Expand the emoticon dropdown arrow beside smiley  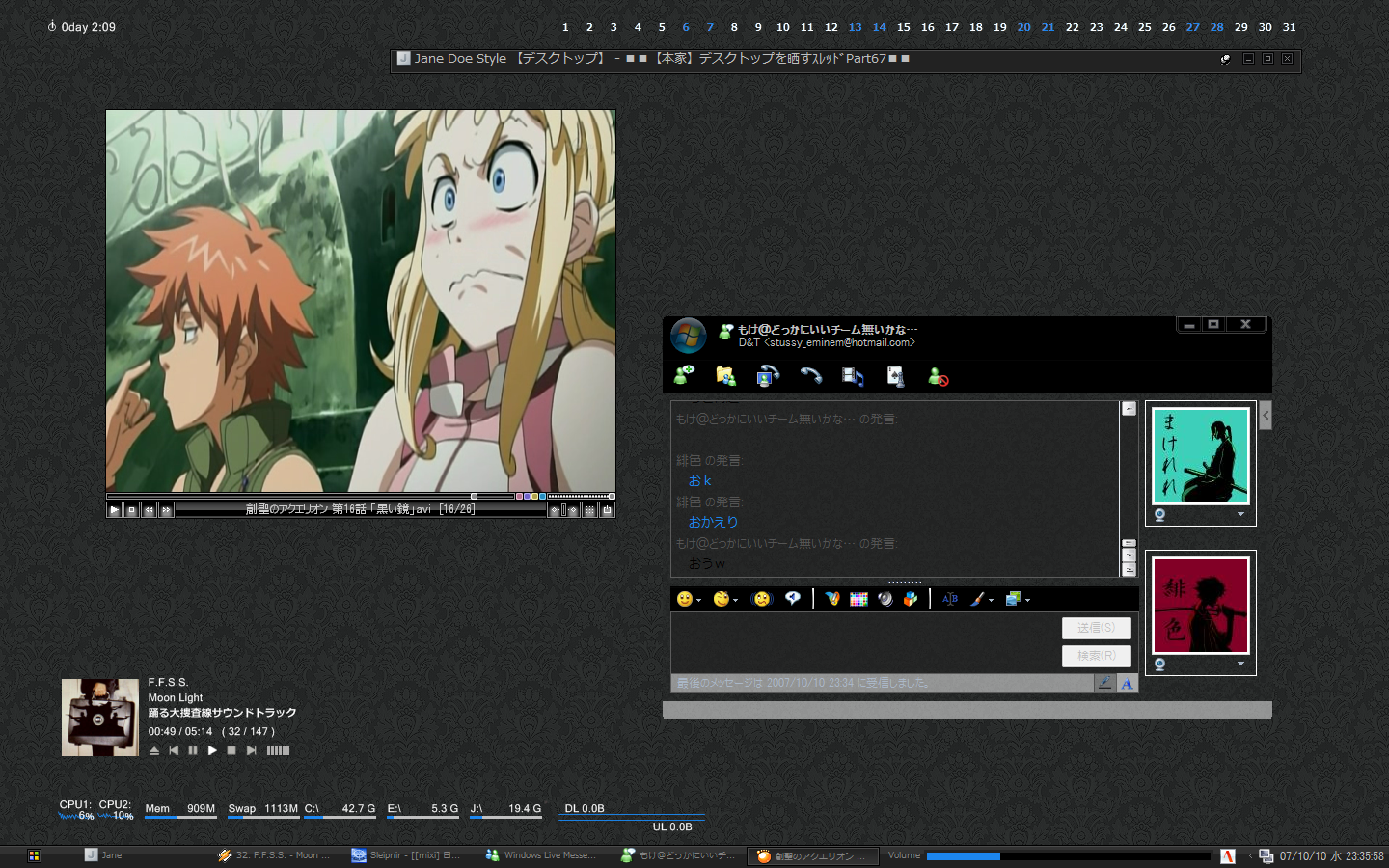(x=699, y=601)
